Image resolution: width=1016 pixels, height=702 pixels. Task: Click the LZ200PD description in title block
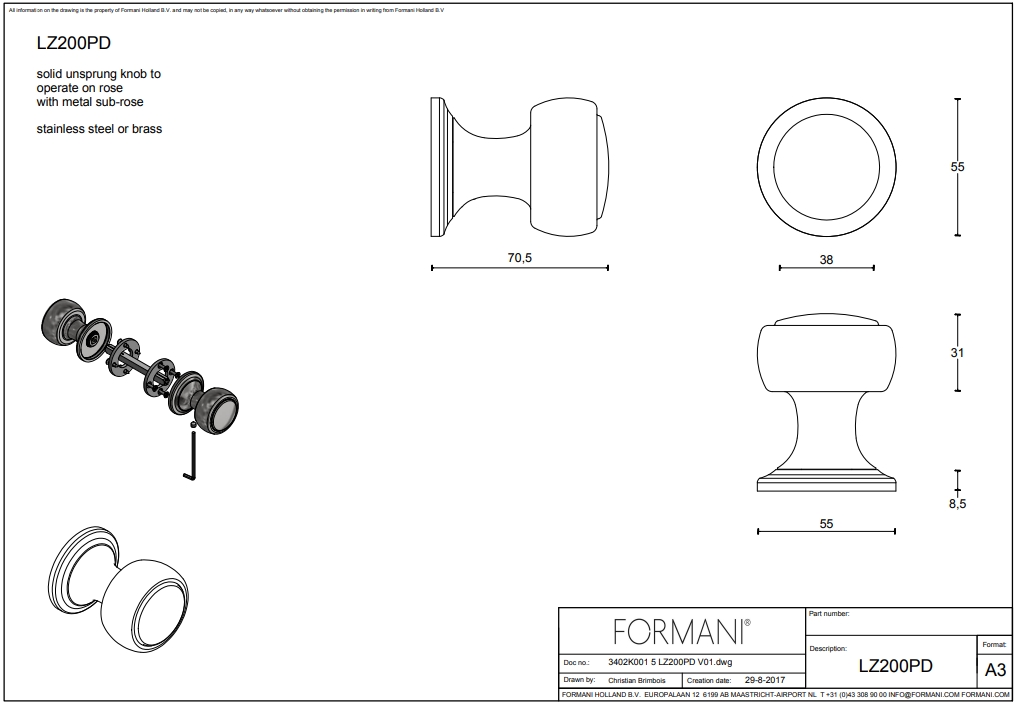click(x=895, y=666)
